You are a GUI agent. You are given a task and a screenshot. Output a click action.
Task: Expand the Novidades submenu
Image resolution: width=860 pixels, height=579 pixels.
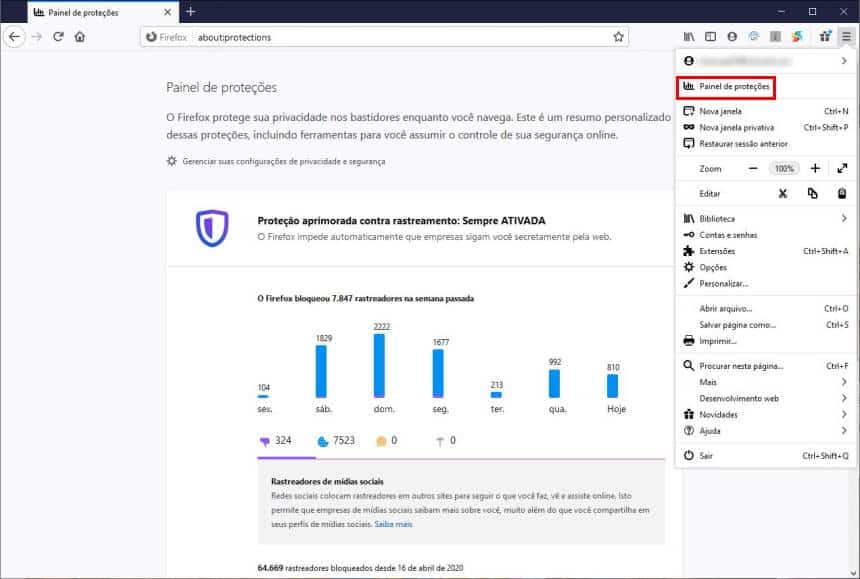(x=766, y=415)
